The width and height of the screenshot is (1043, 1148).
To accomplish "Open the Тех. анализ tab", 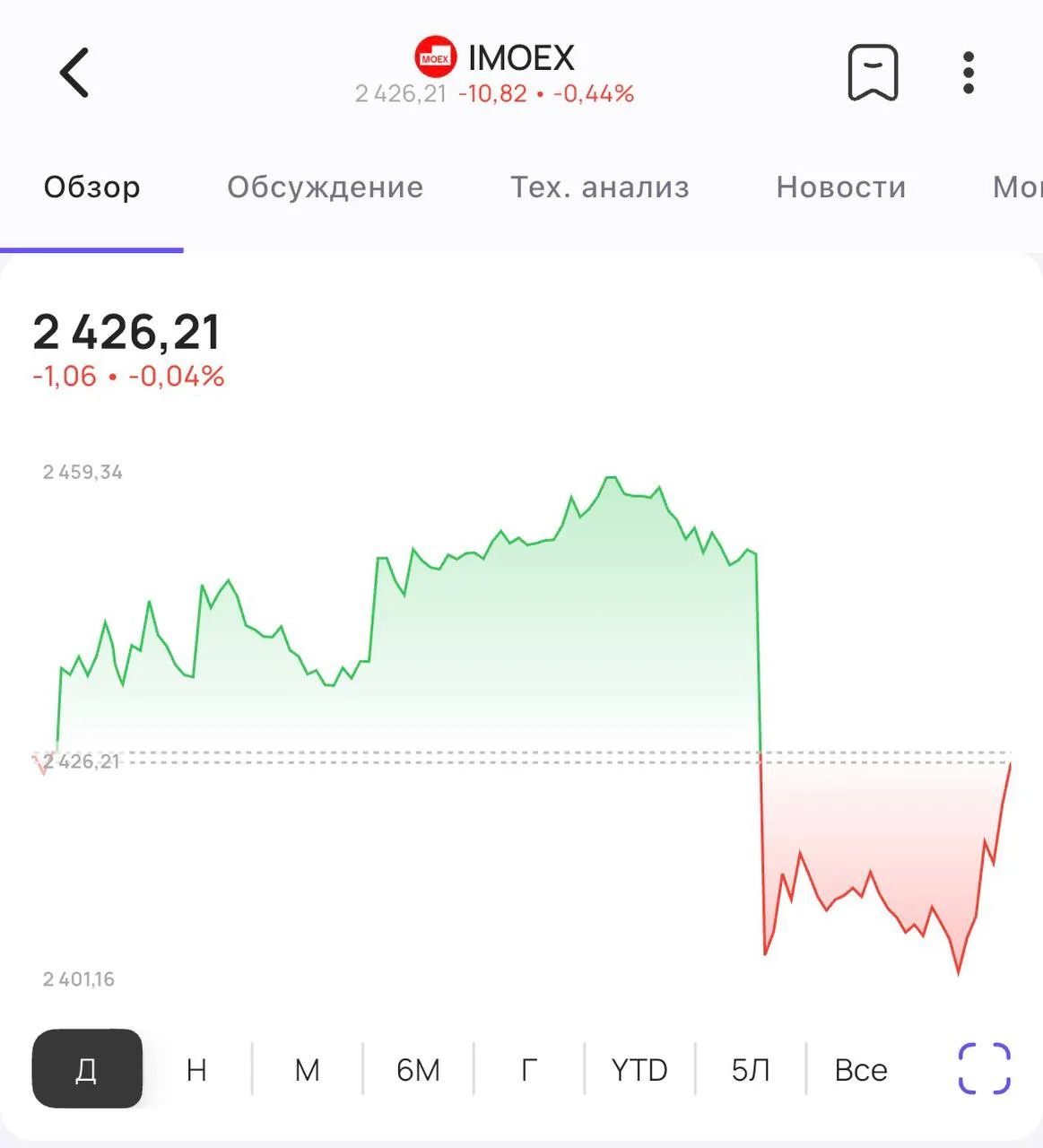I will (x=600, y=187).
